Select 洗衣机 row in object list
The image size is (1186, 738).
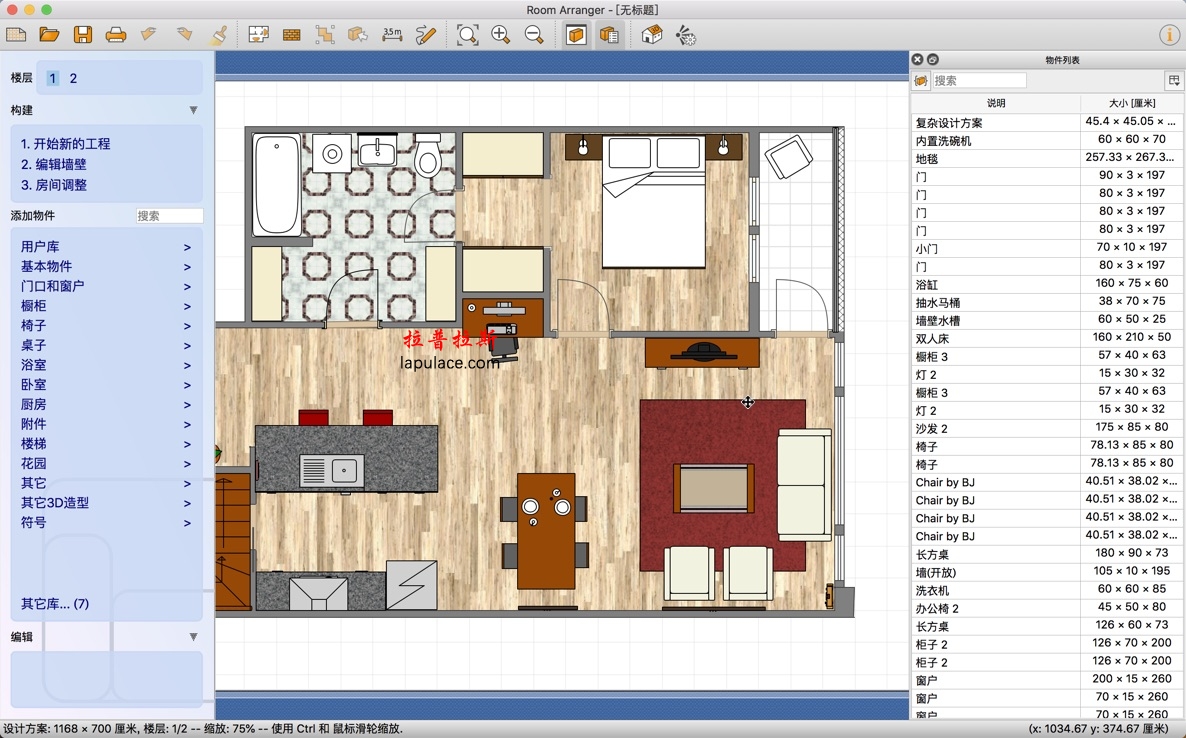pos(1047,590)
